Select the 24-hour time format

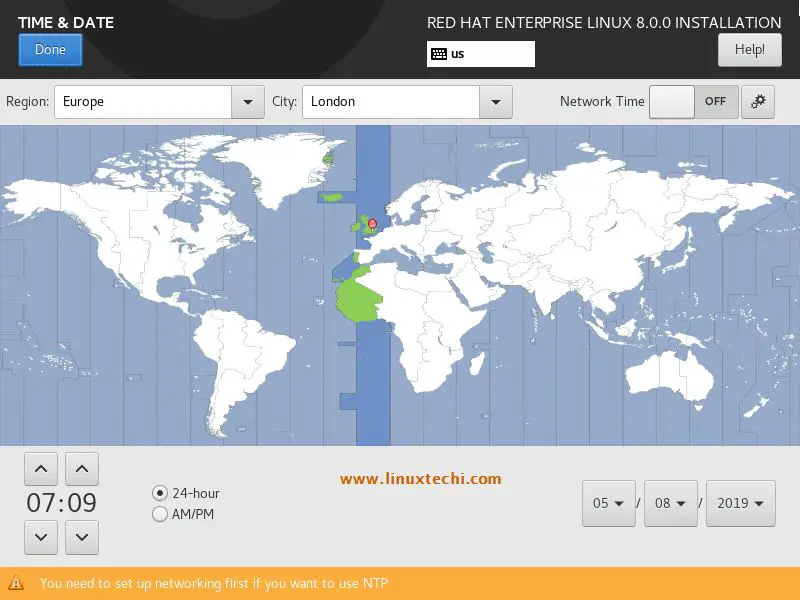(x=186, y=493)
